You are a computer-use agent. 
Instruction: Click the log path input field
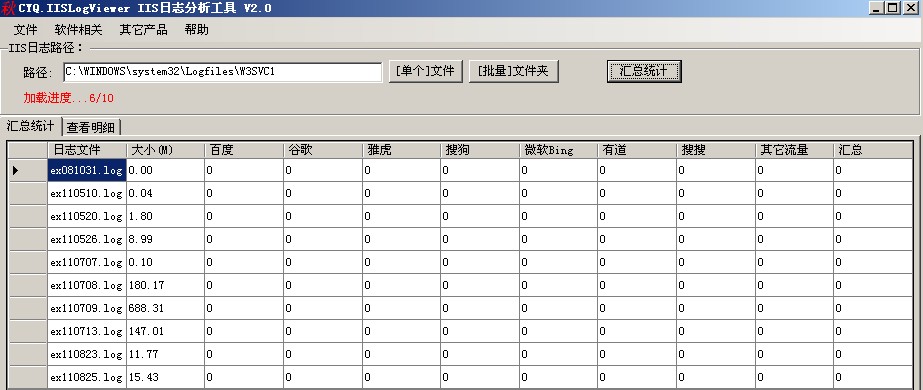[223, 72]
